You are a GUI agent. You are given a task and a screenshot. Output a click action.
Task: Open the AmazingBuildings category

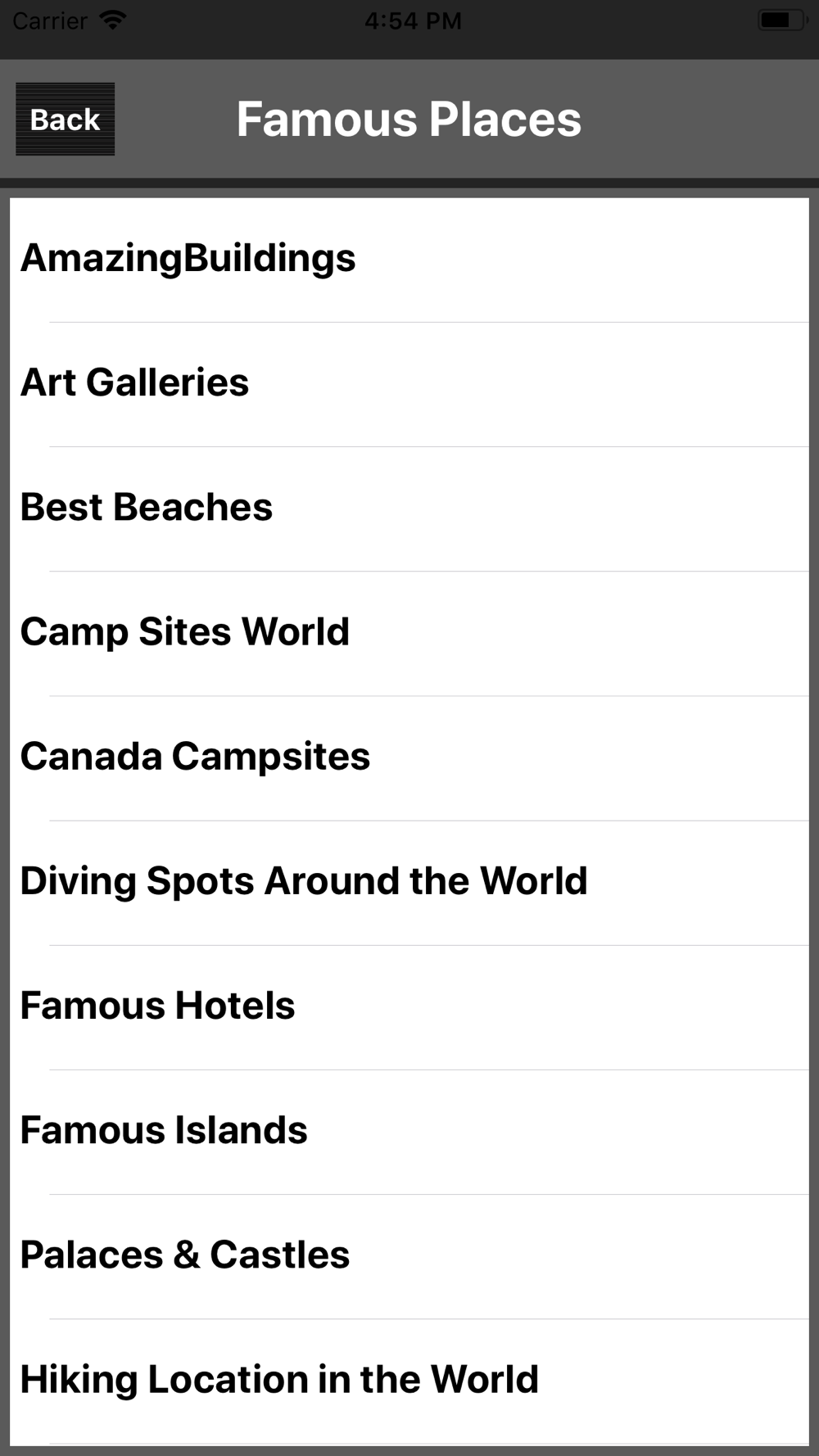point(409,260)
